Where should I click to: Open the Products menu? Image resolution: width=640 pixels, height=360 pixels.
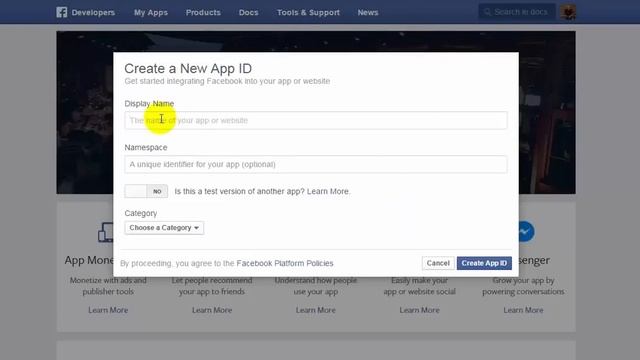click(x=203, y=12)
